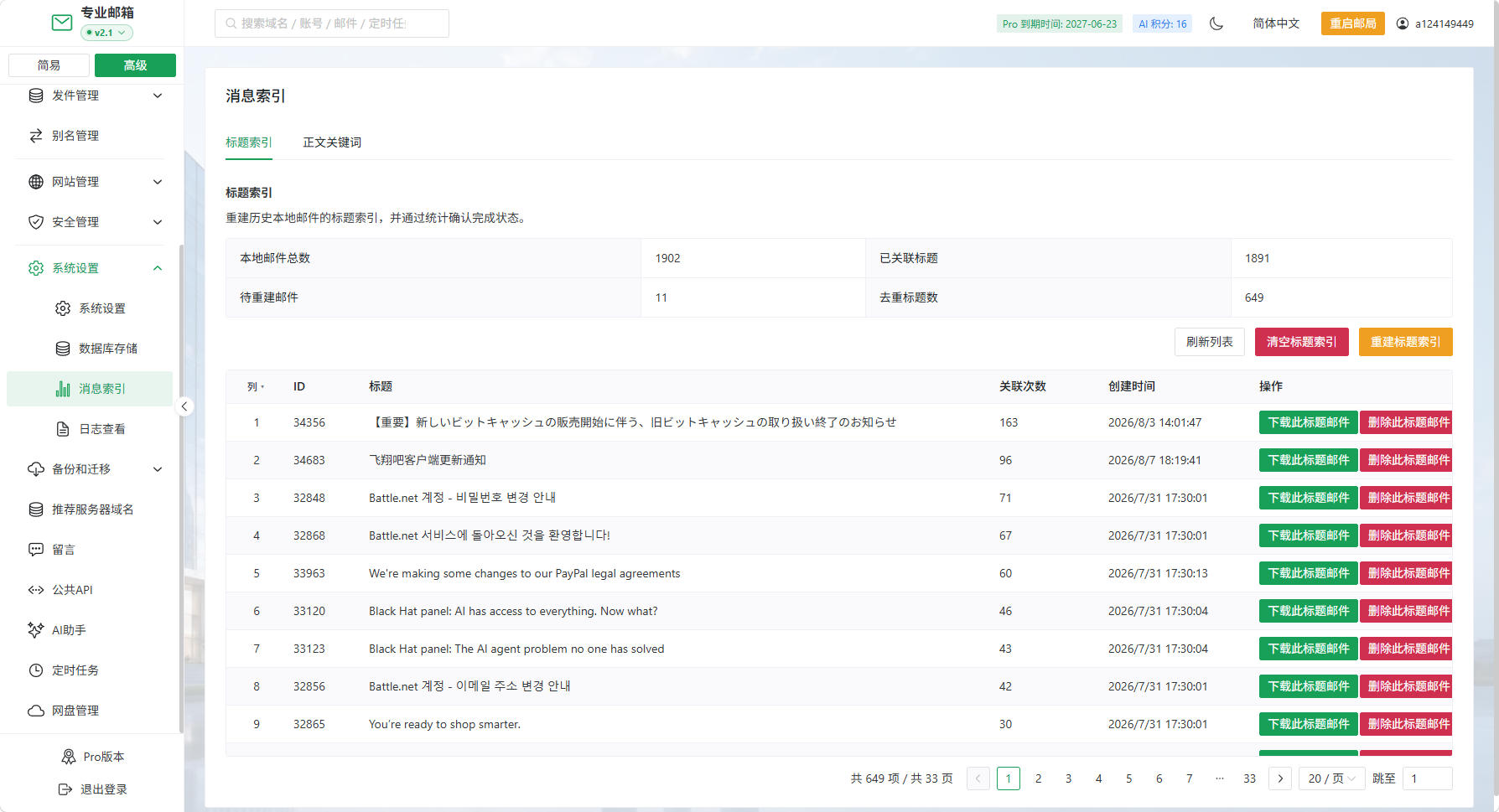The width and height of the screenshot is (1499, 812).
Task: Click pagination ellipsis to jump ahead
Action: point(1219,778)
